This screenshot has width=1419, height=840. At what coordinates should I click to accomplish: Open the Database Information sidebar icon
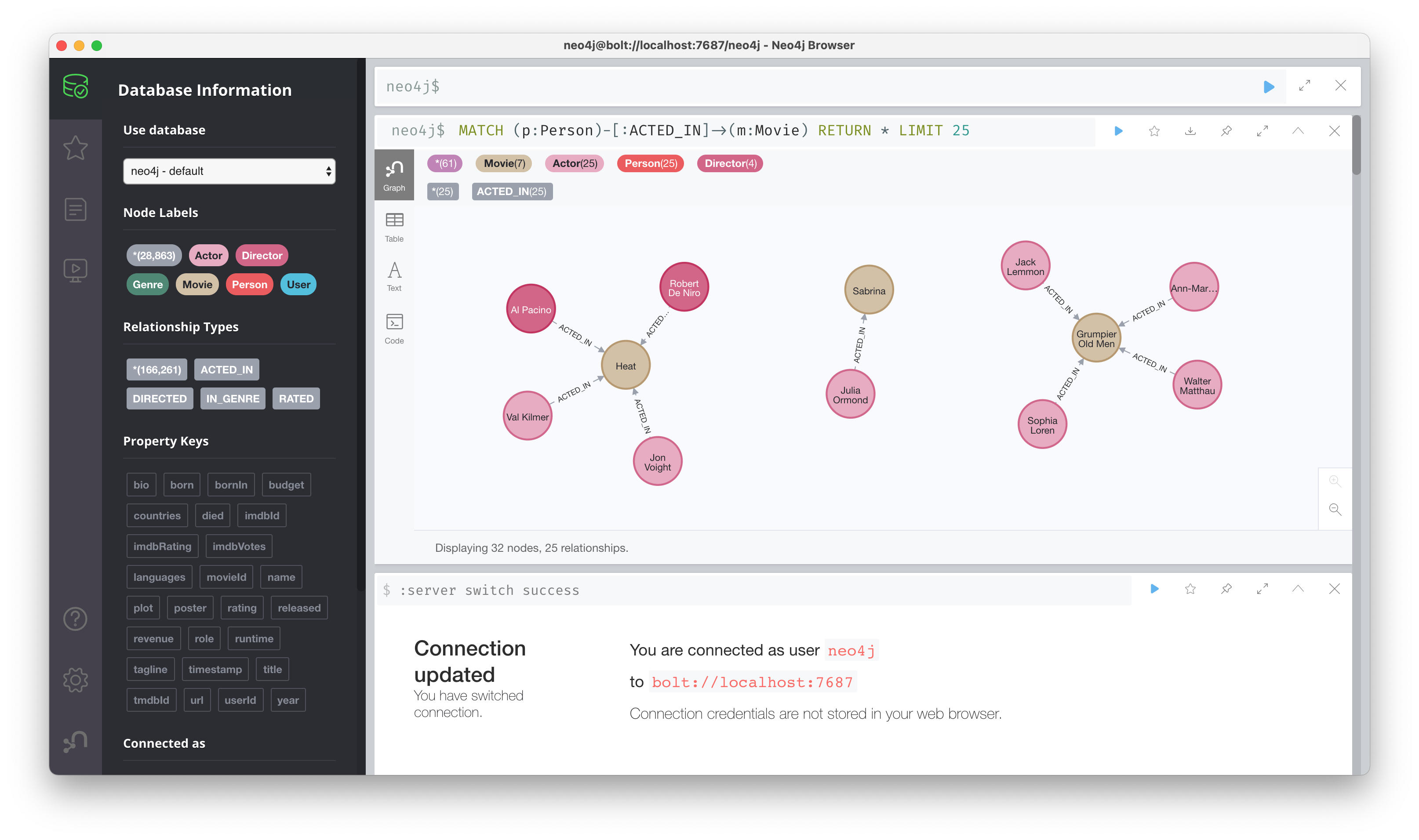tap(75, 87)
